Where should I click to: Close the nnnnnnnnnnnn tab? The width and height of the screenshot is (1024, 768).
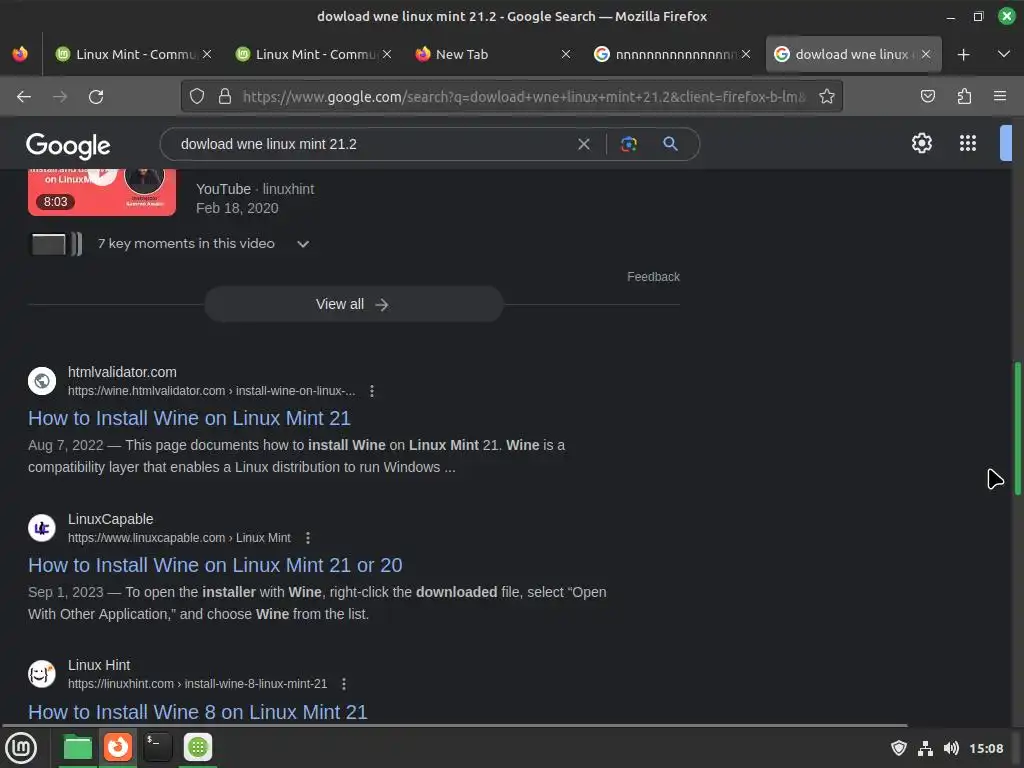click(746, 54)
